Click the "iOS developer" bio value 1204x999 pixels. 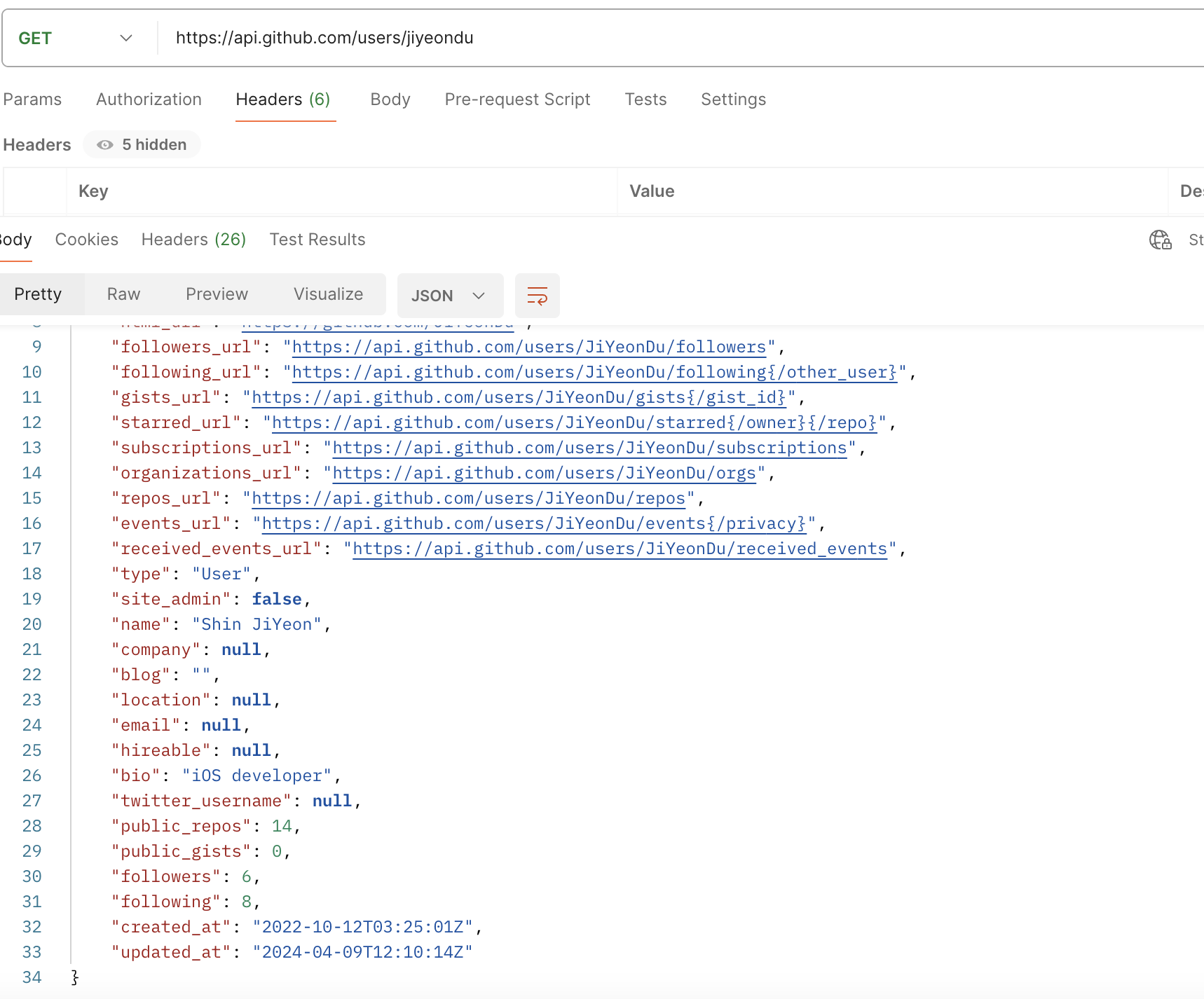(x=256, y=776)
